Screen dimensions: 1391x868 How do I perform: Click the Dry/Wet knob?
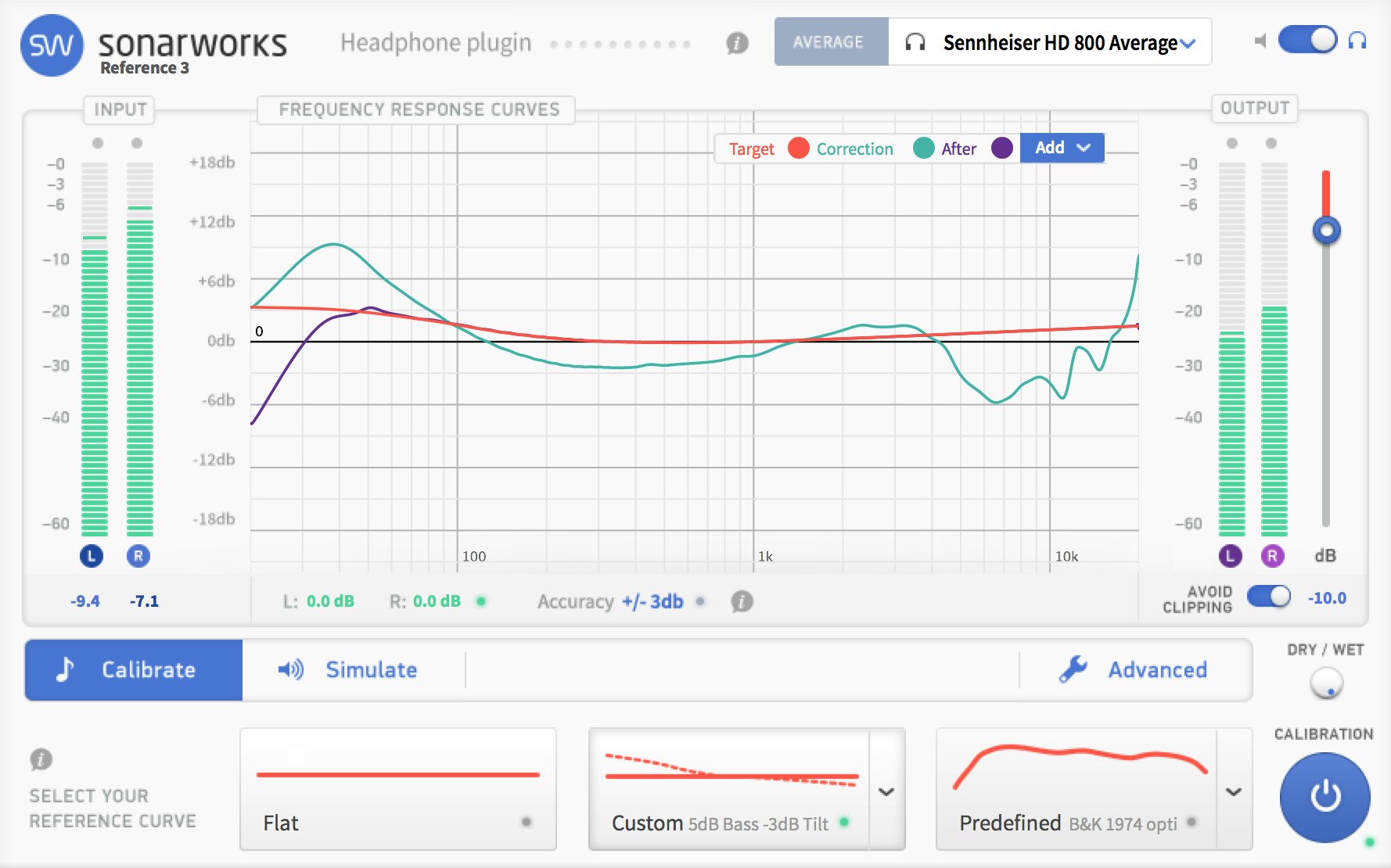[x=1326, y=683]
